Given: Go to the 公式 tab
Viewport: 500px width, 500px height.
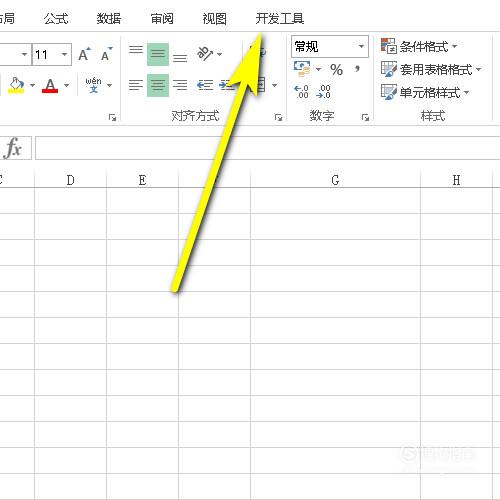Looking at the screenshot, I should 56,19.
